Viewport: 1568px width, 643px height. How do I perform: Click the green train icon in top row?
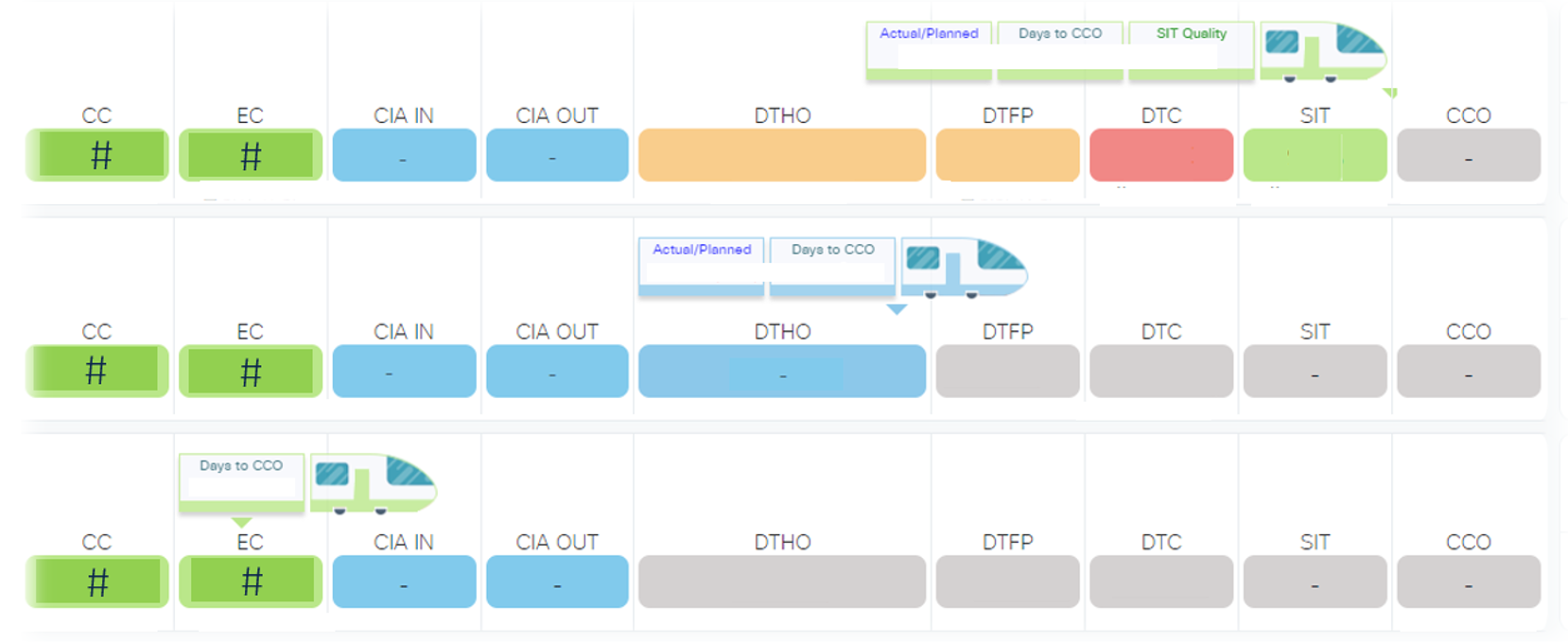[1322, 51]
